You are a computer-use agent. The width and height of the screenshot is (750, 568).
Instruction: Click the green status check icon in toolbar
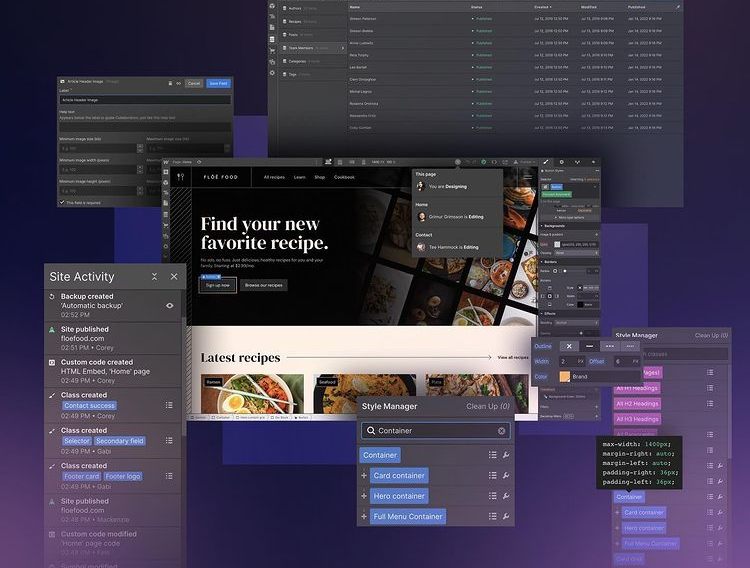tap(484, 162)
